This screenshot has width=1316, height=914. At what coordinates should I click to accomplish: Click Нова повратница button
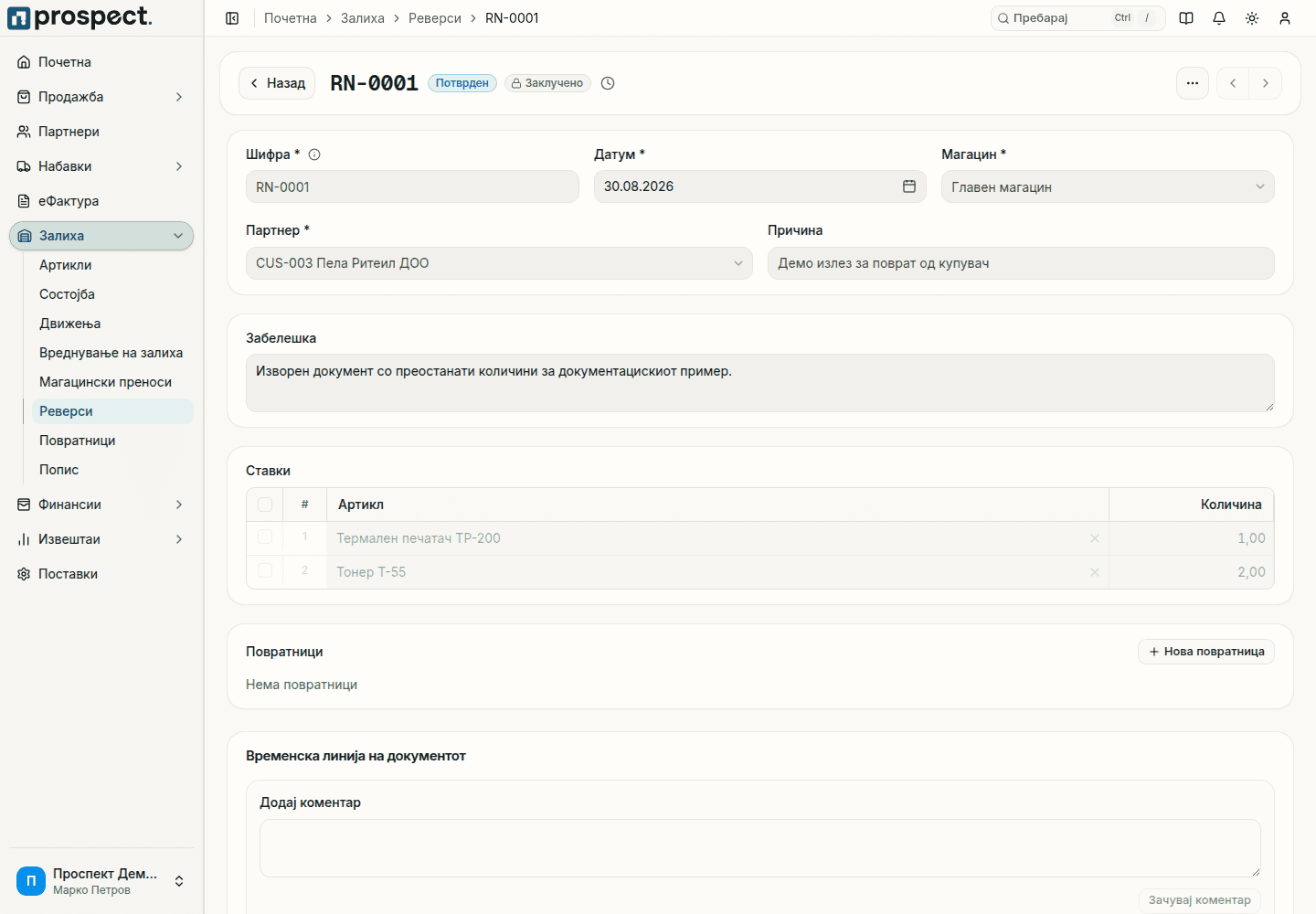tap(1206, 652)
